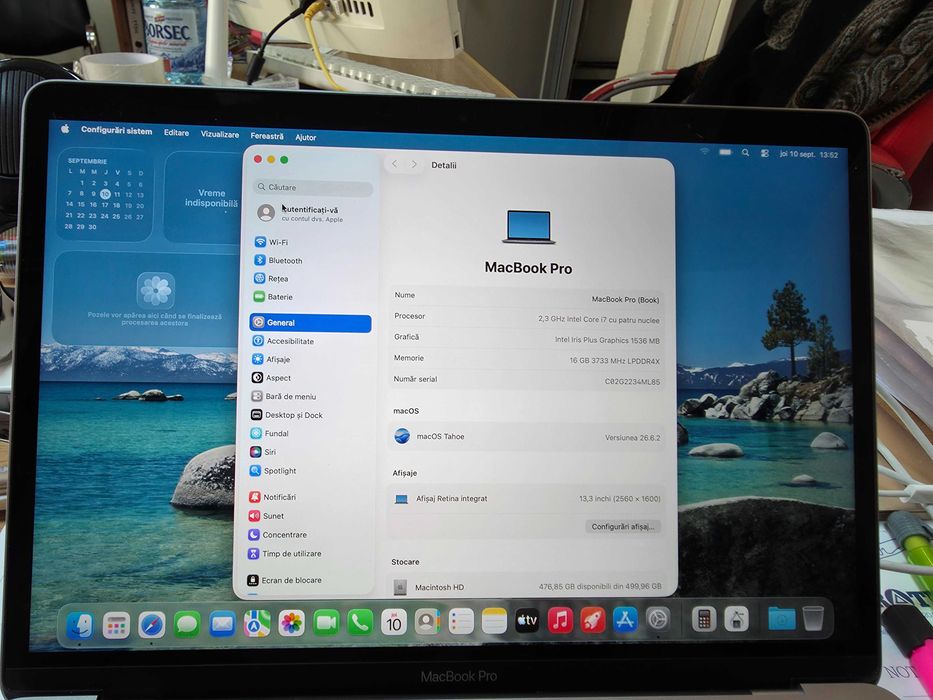Click the Configurări afișaj... button
The width and height of the screenshot is (933, 700).
click(x=623, y=526)
